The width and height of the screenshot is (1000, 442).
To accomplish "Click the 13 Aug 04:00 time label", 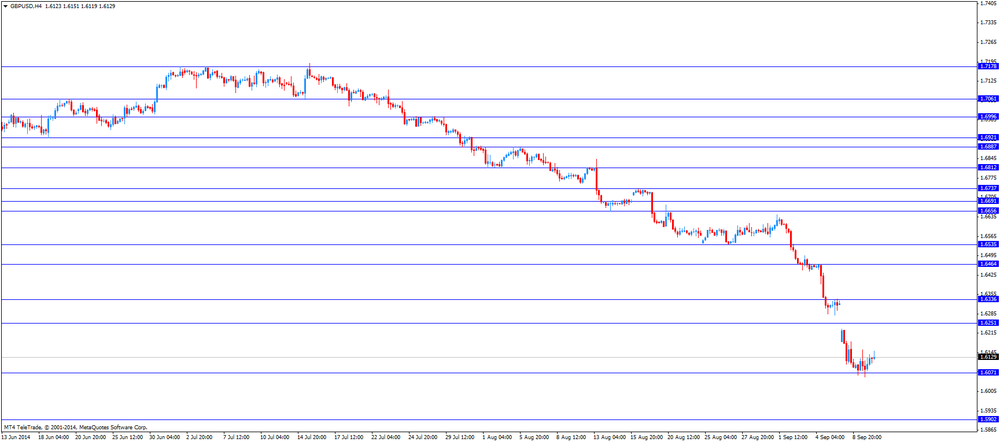I will [608, 438].
